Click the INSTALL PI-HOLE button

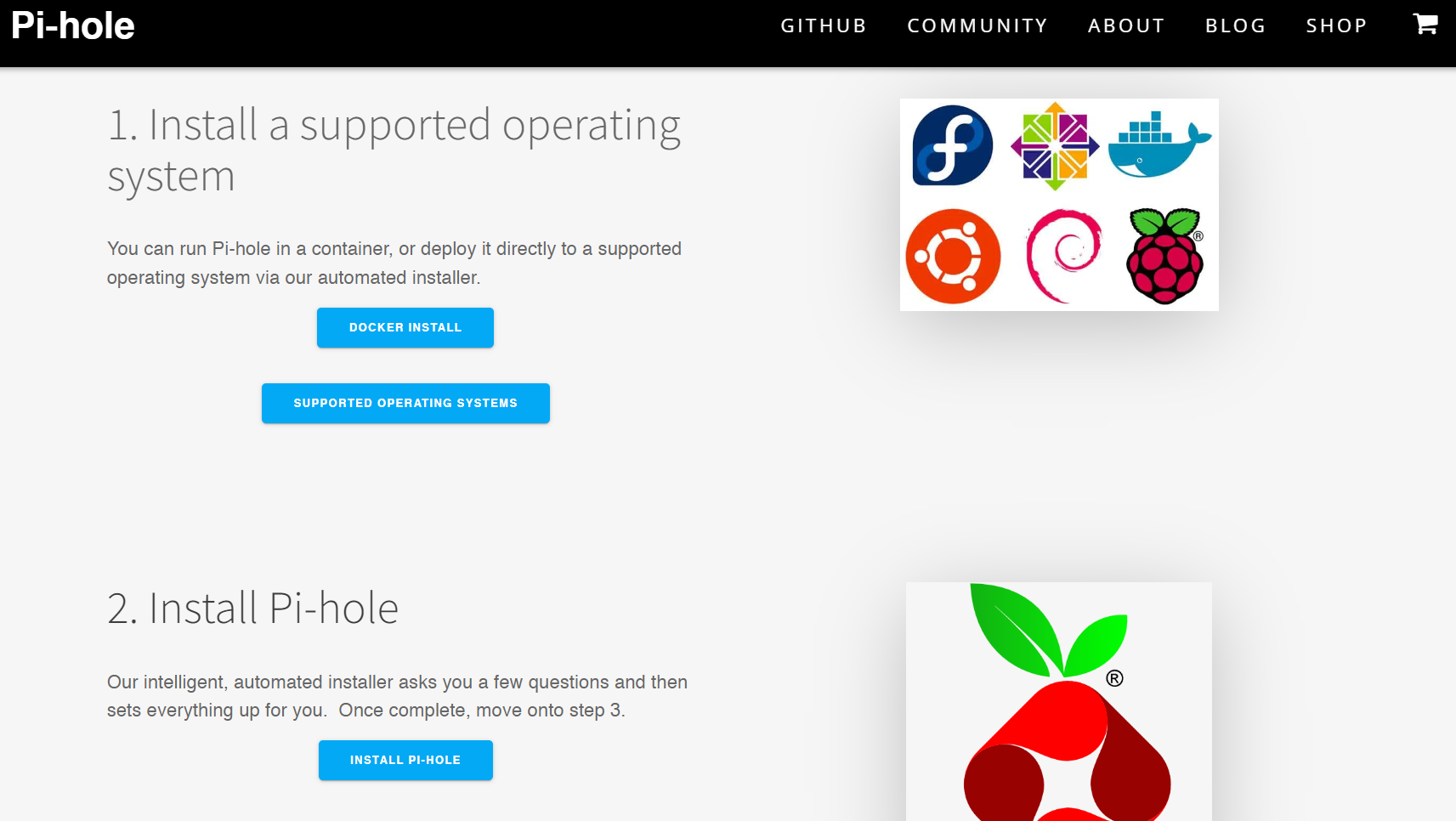tap(405, 760)
